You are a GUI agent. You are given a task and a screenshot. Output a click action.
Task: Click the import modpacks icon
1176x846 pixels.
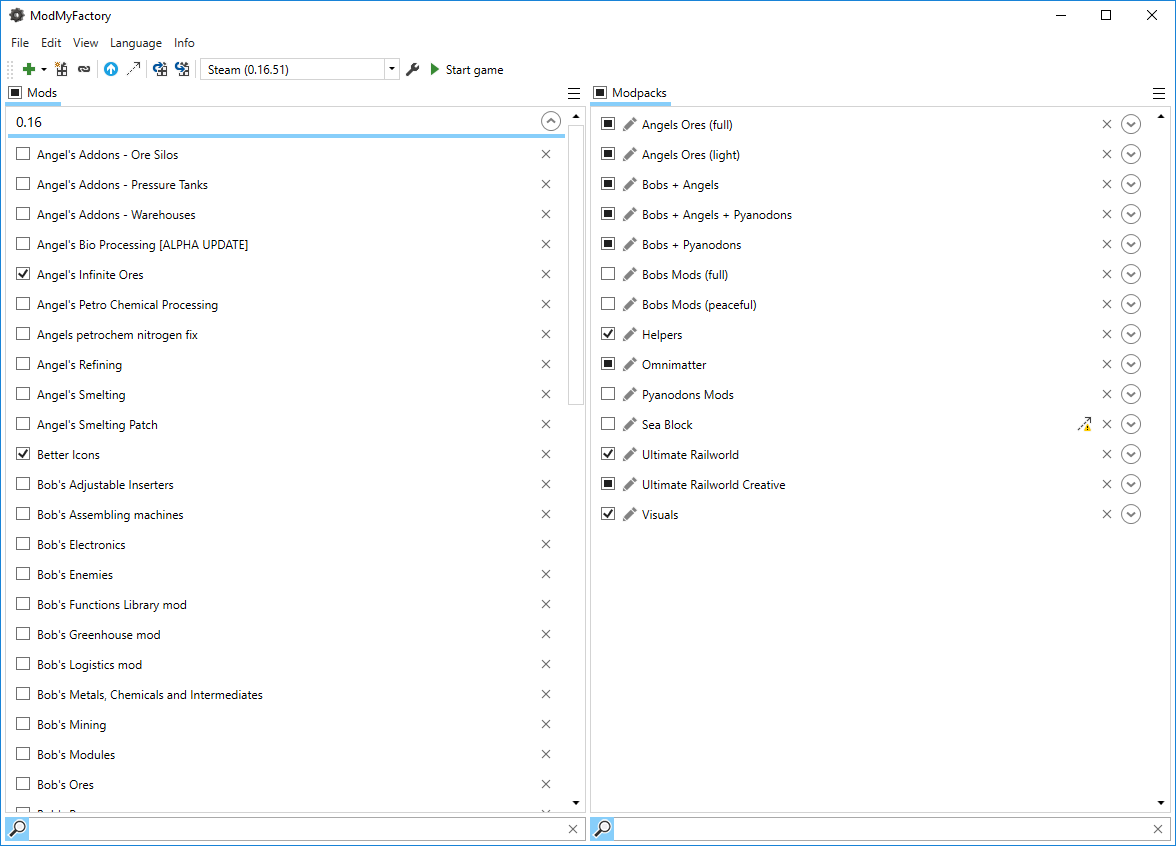point(182,70)
